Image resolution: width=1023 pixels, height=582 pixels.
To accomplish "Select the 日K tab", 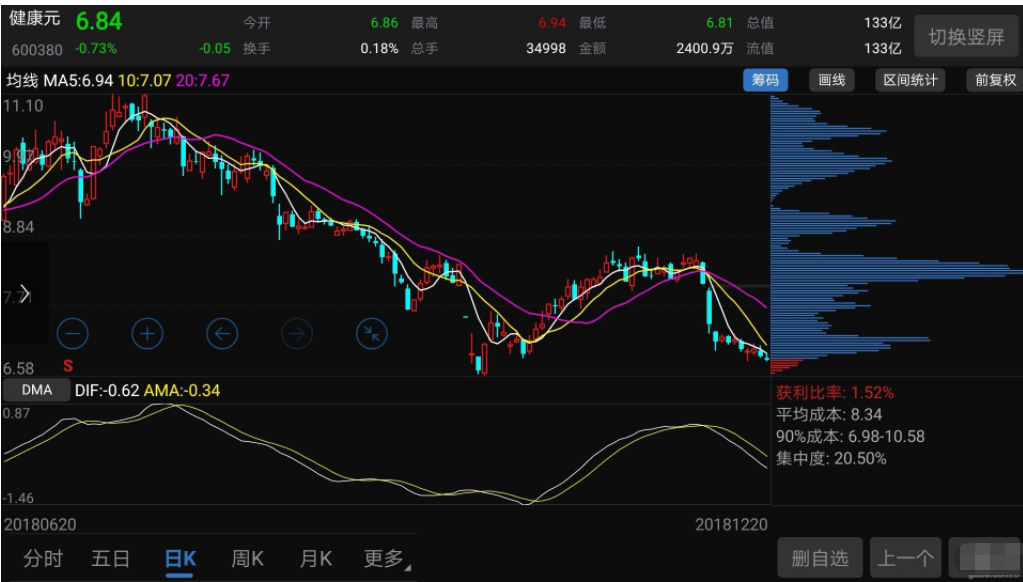I will click(x=180, y=559).
